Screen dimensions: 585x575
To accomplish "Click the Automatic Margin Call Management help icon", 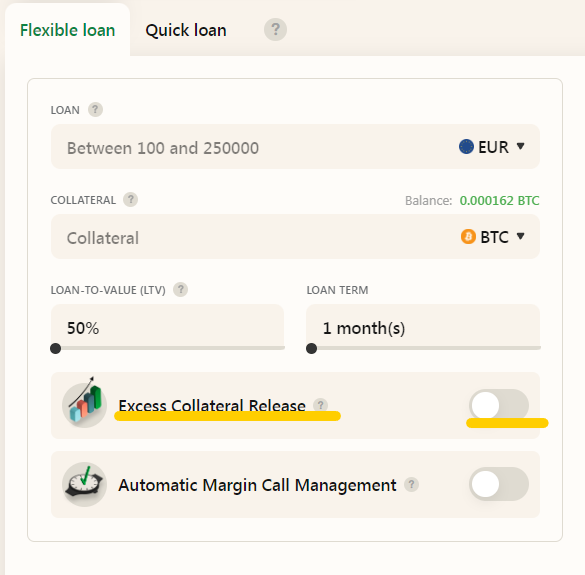I will coord(412,484).
